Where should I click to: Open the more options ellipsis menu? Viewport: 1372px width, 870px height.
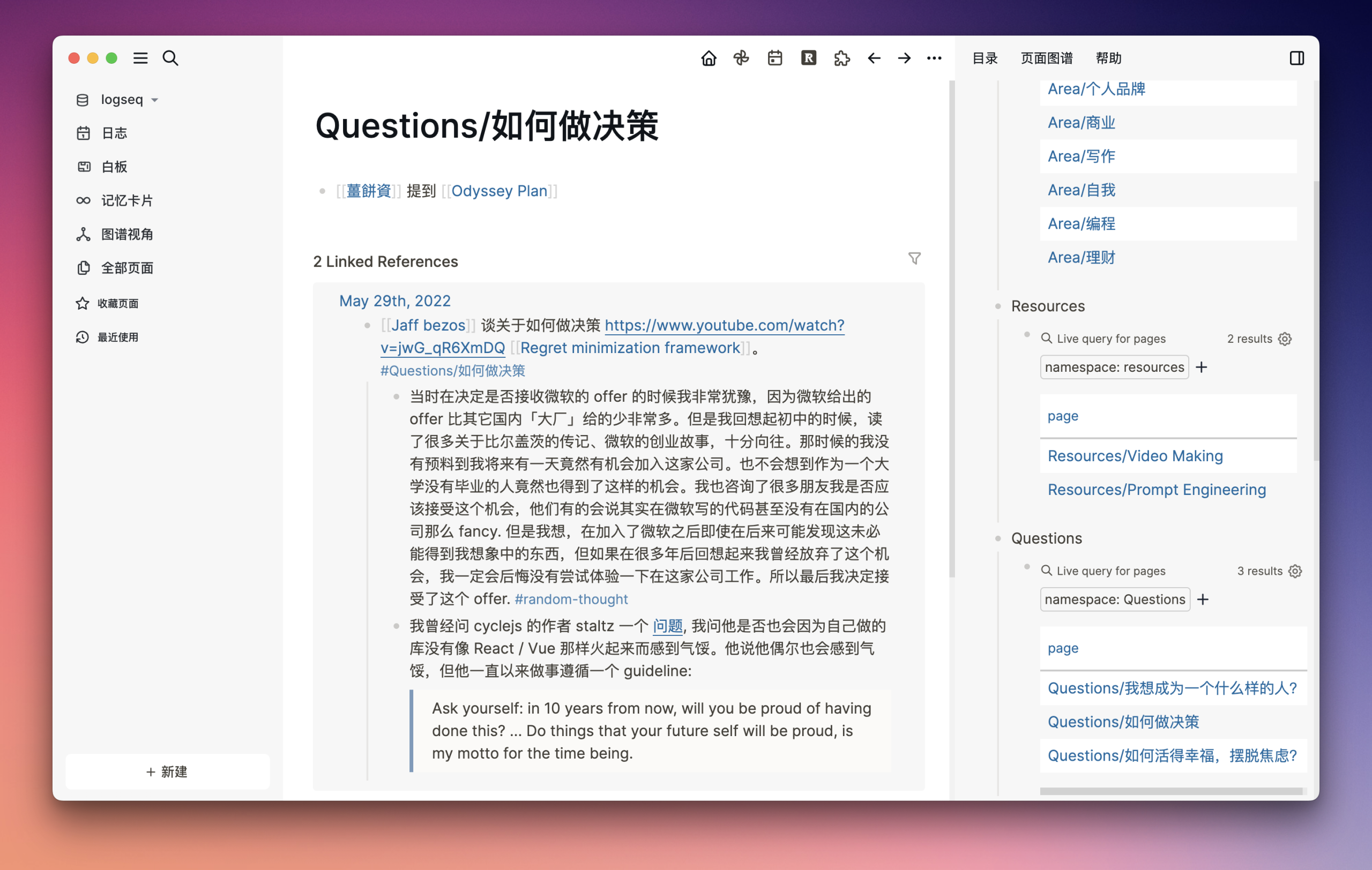(934, 58)
